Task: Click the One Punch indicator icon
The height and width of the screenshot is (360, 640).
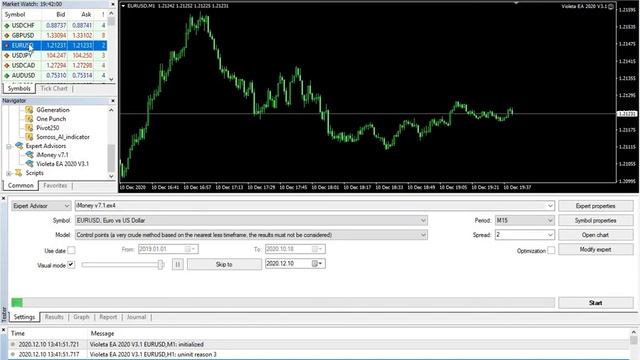Action: pos(29,119)
